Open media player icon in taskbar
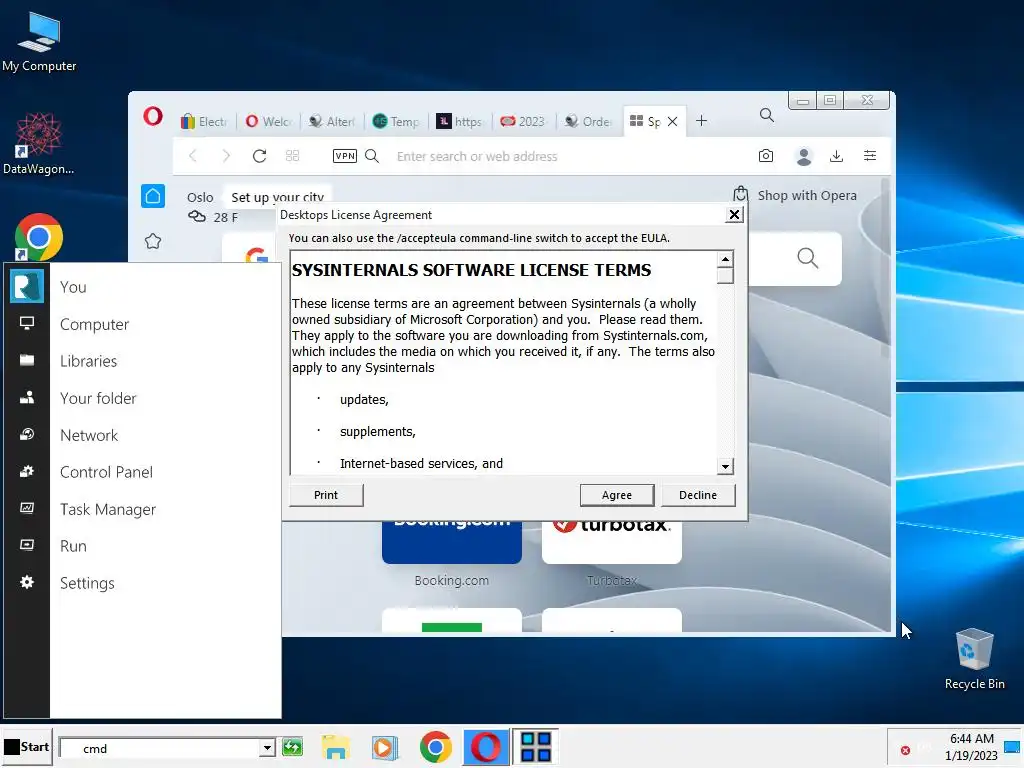Screen dimensions: 1024x768 [x=385, y=748]
